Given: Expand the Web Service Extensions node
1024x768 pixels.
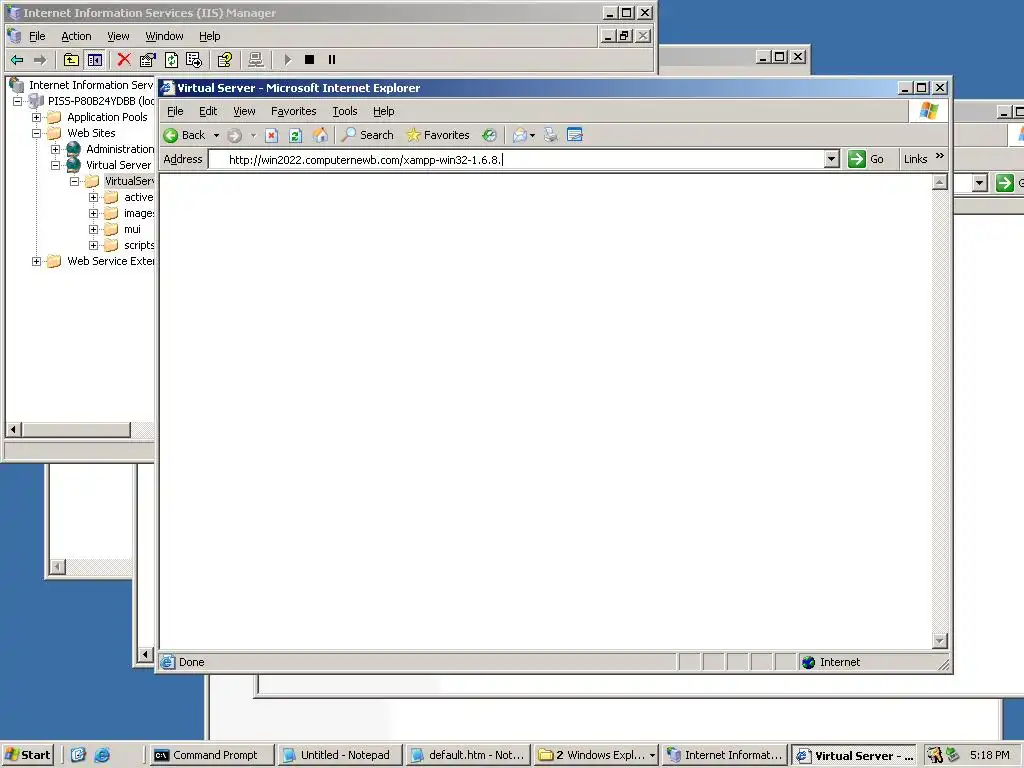Looking at the screenshot, I should coord(37,261).
